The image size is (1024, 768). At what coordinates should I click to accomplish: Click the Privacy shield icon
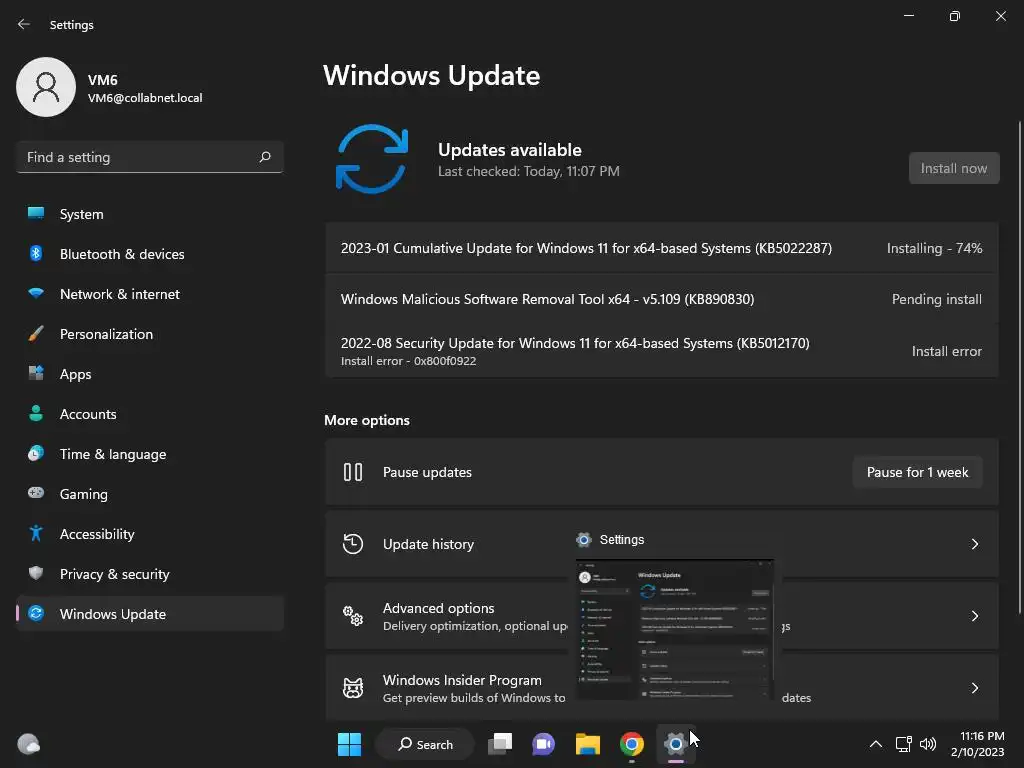coord(36,573)
